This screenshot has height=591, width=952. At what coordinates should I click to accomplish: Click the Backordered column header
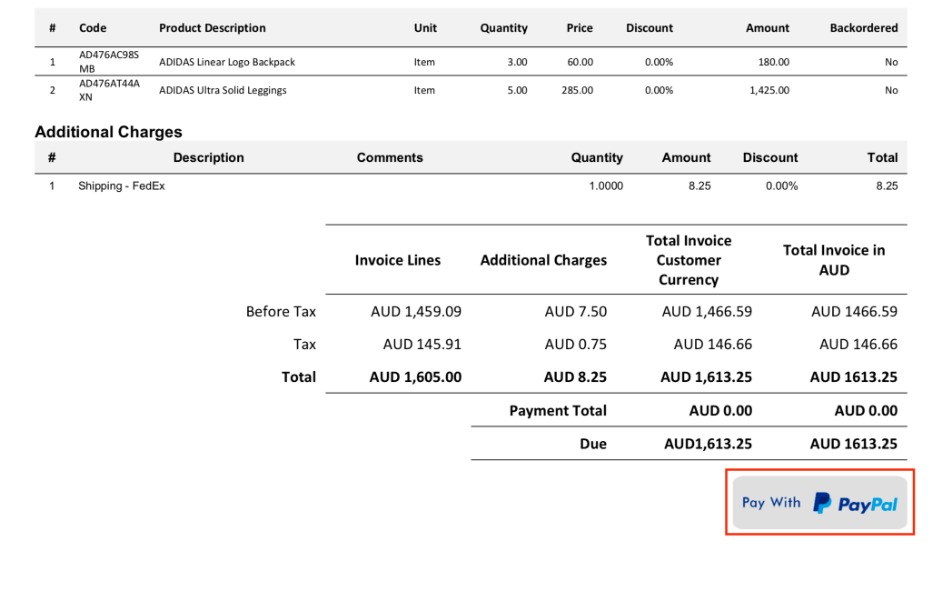[x=863, y=28]
